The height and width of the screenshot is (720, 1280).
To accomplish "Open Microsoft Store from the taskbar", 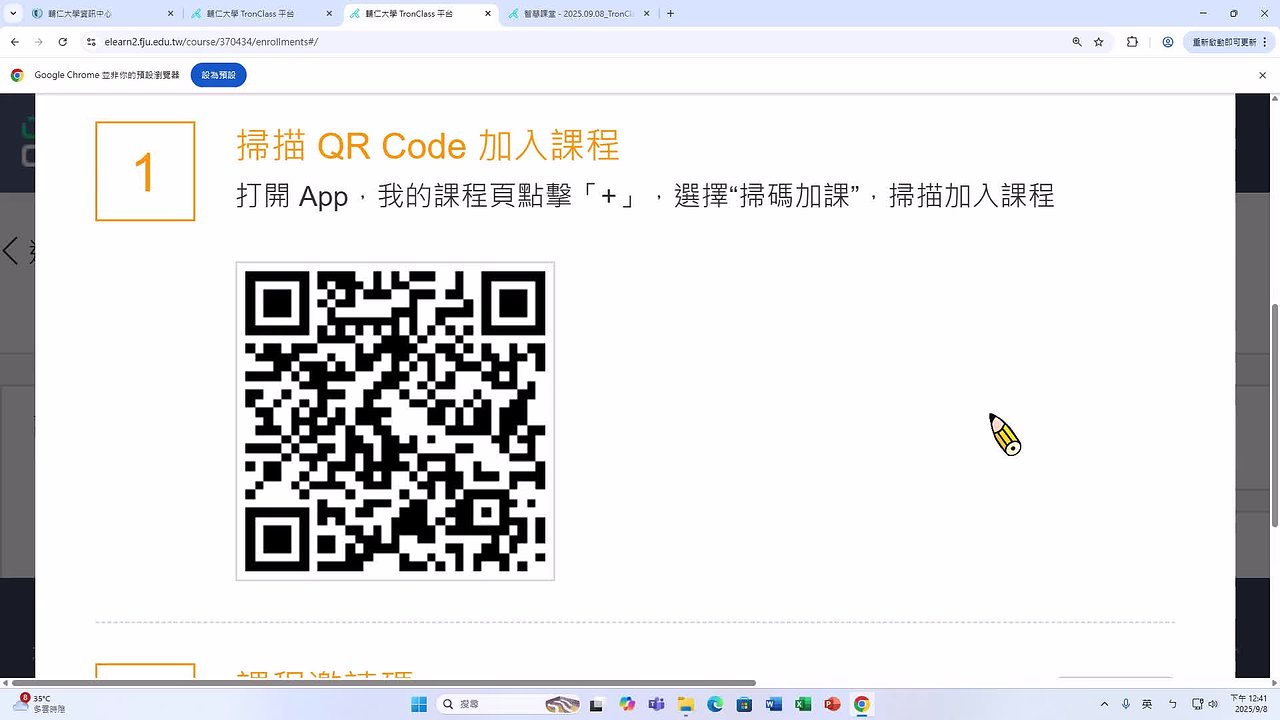I will (744, 704).
